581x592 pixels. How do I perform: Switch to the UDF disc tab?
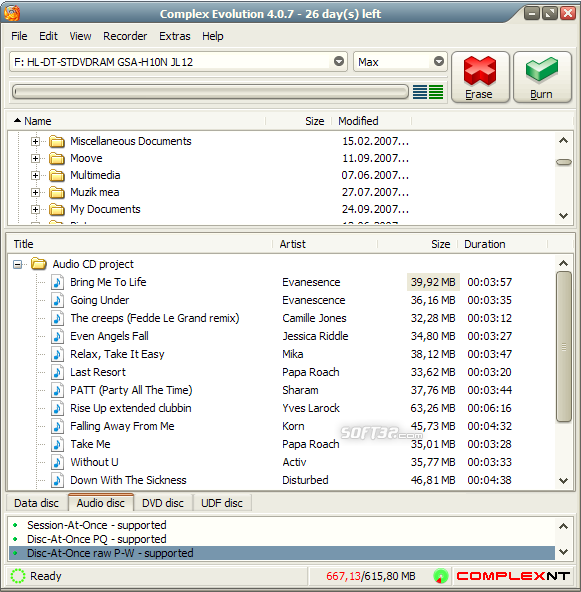(222, 503)
